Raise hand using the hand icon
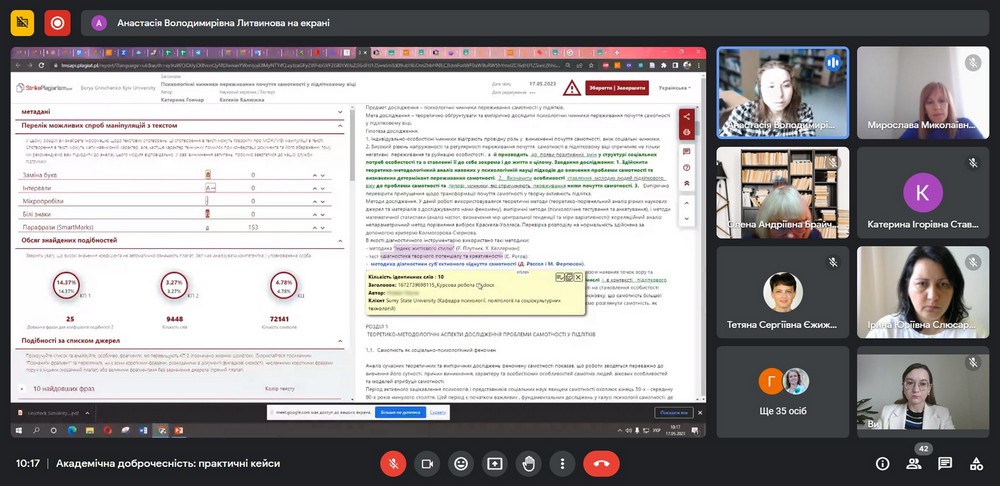Viewport: 1000px width, 486px height. point(529,463)
